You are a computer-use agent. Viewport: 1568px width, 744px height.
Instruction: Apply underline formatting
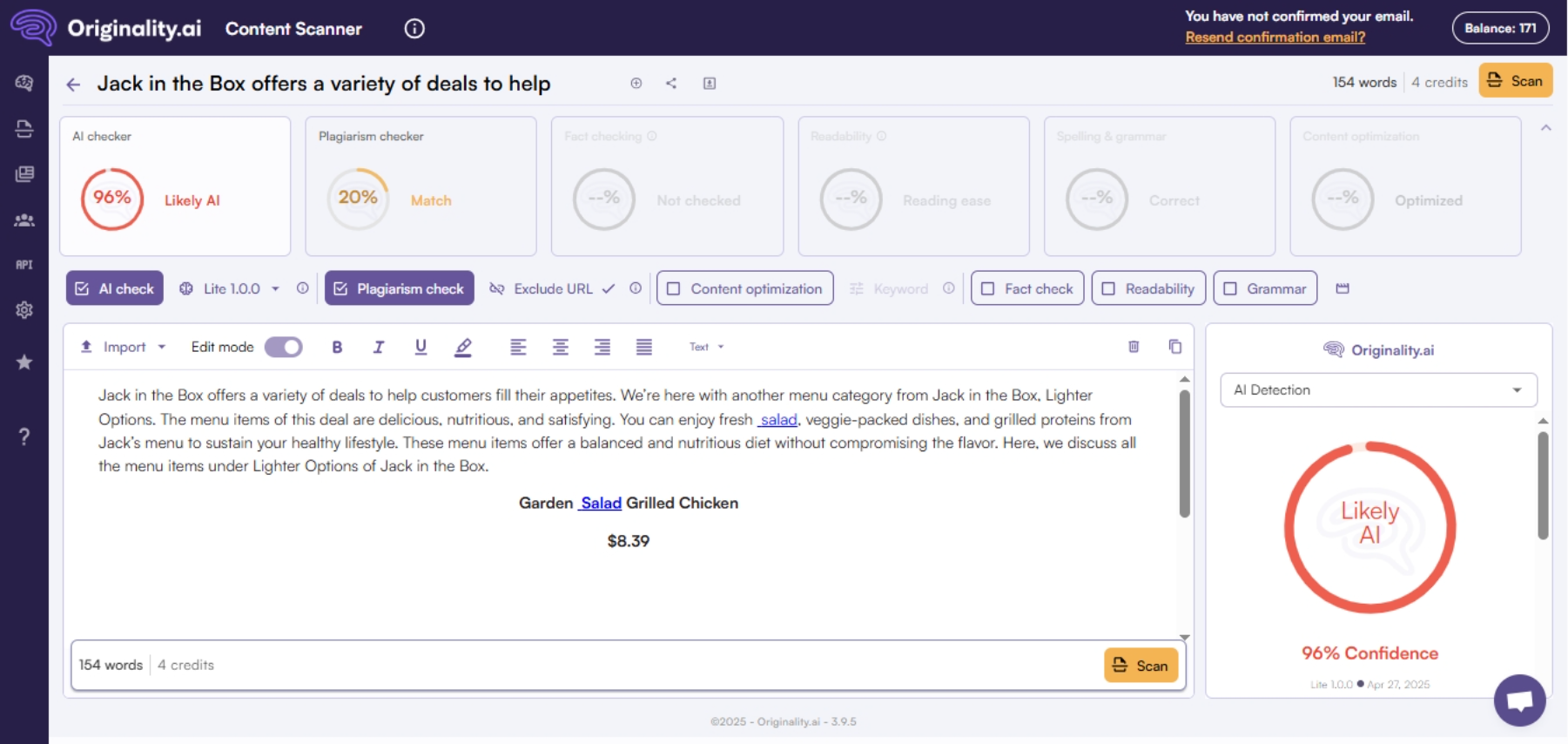click(x=421, y=347)
